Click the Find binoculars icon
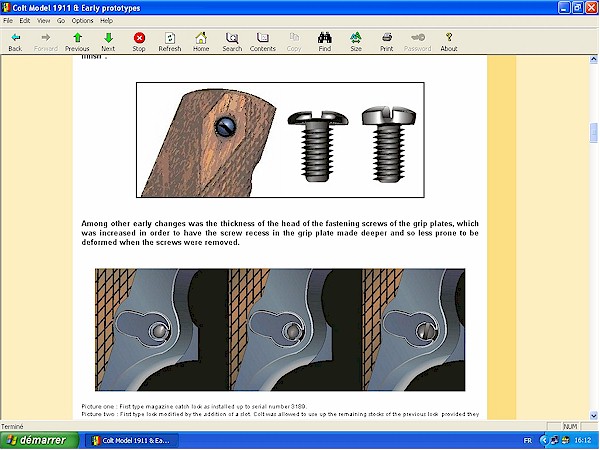Viewport: 600px width, 450px height. [x=324, y=38]
